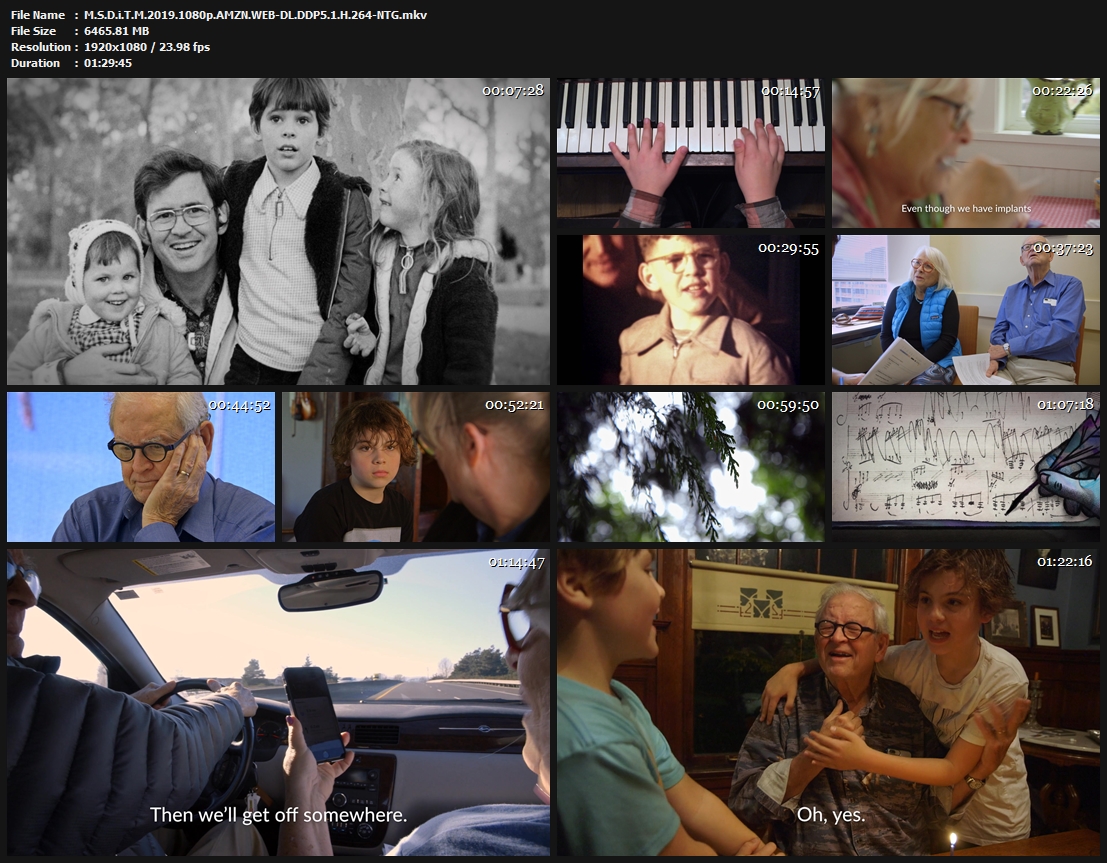Open the curly-haired boy in black shirt frame
The image size is (1107, 863).
click(x=415, y=467)
